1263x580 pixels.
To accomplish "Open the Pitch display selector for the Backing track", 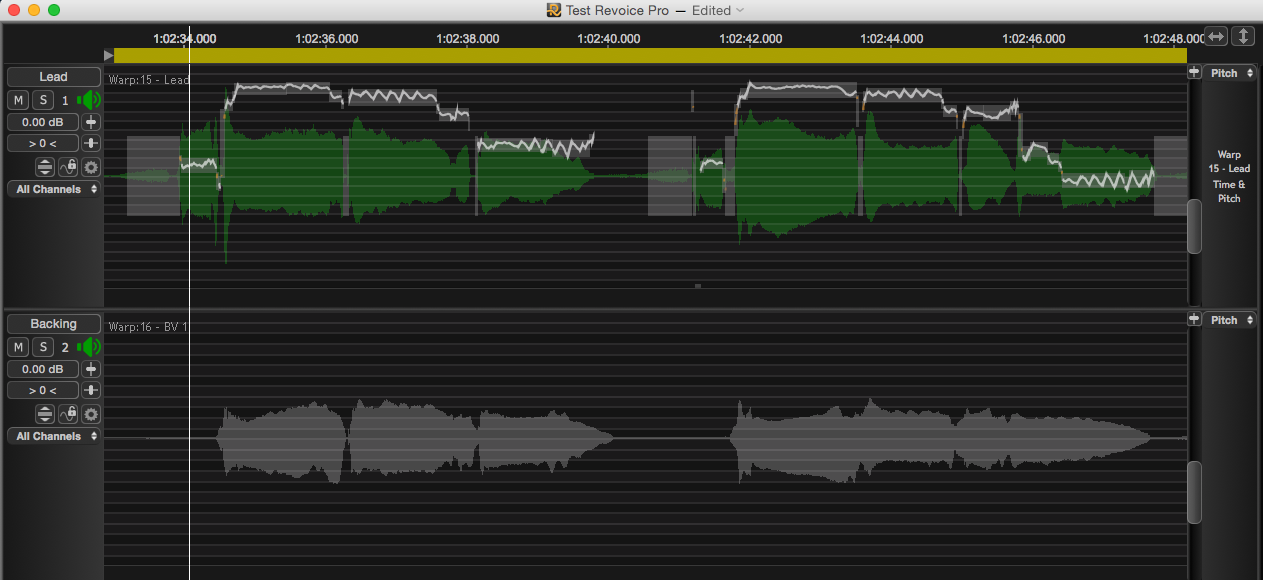I will [1229, 319].
